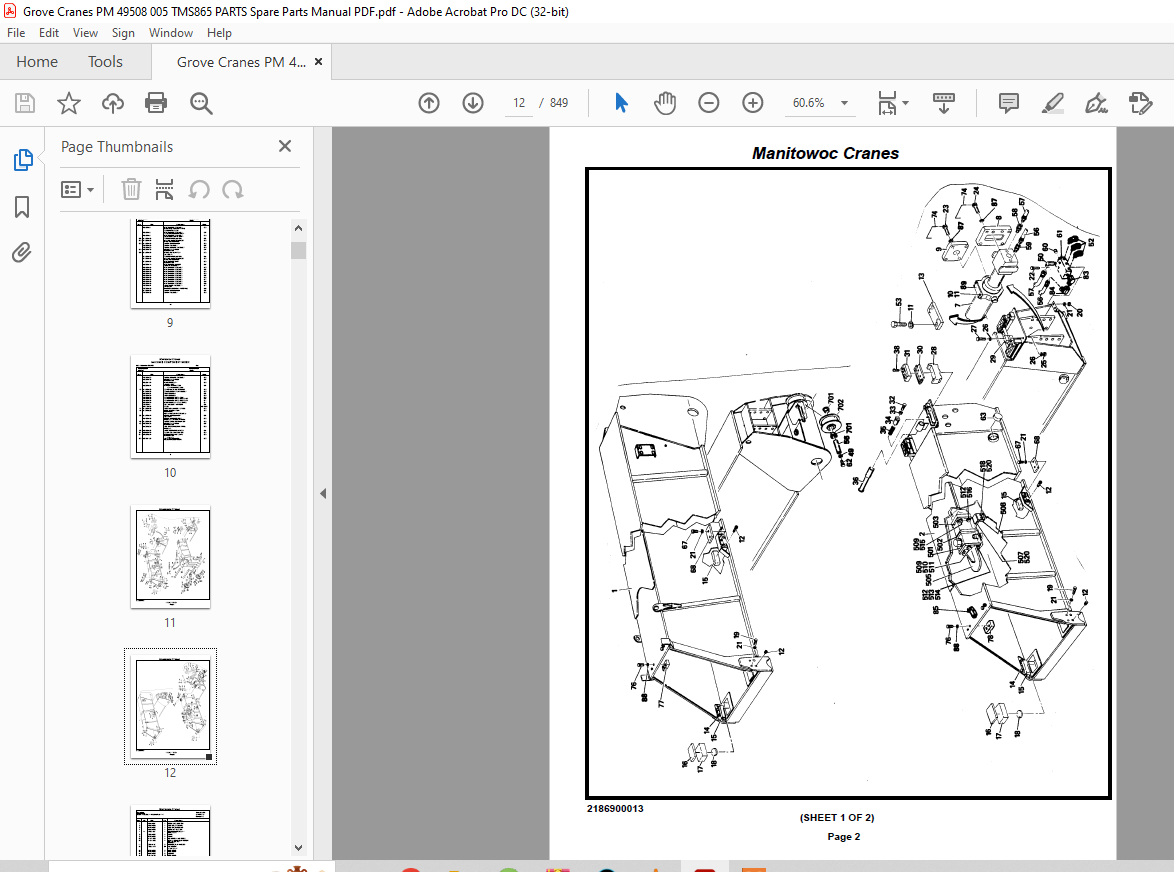Select page 10 thumbnail
The width and height of the screenshot is (1174, 872).
(171, 406)
